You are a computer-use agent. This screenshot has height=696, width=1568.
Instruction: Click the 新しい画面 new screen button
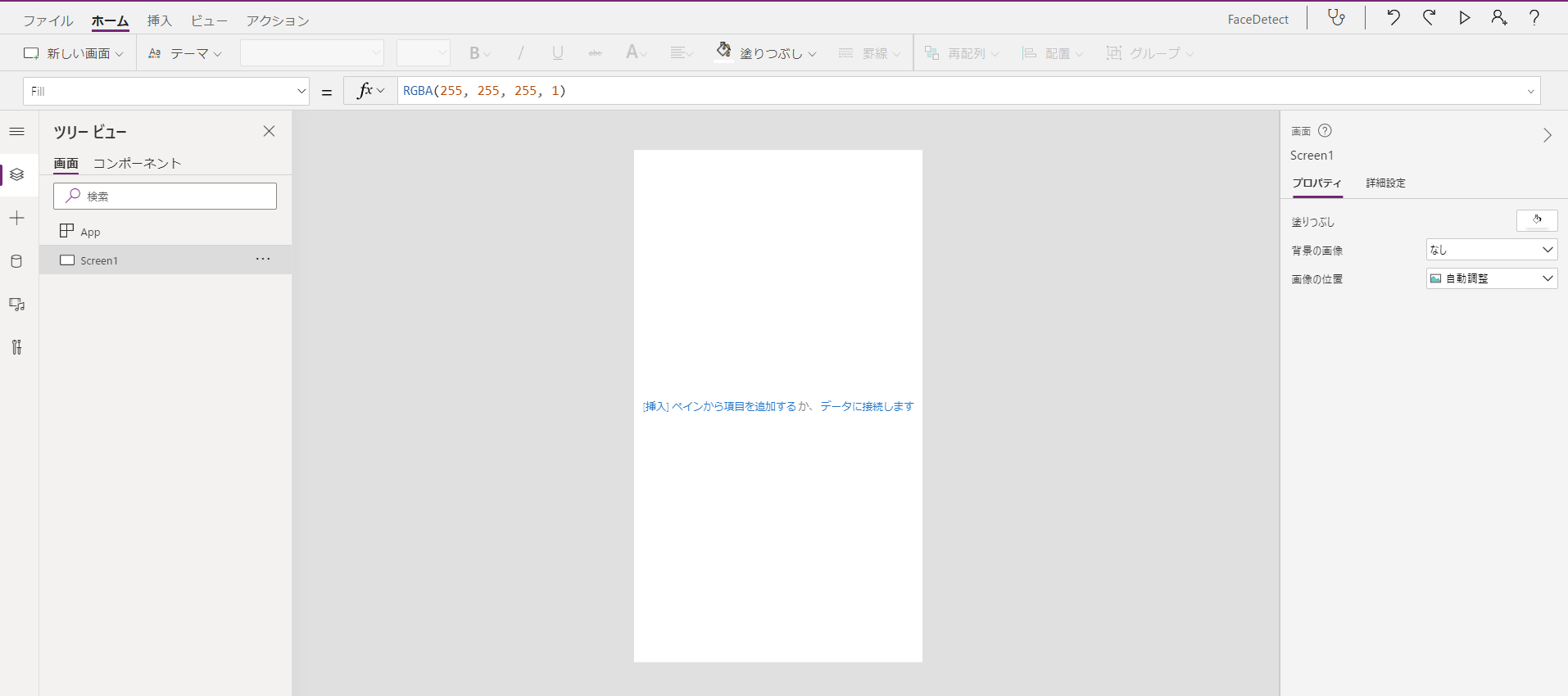[x=73, y=53]
